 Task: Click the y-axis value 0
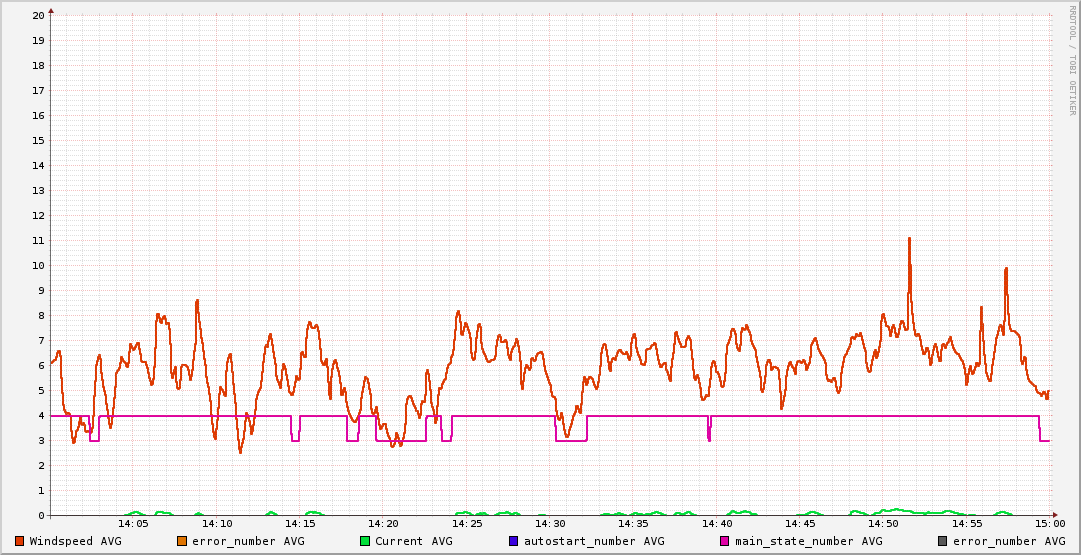tap(41, 516)
